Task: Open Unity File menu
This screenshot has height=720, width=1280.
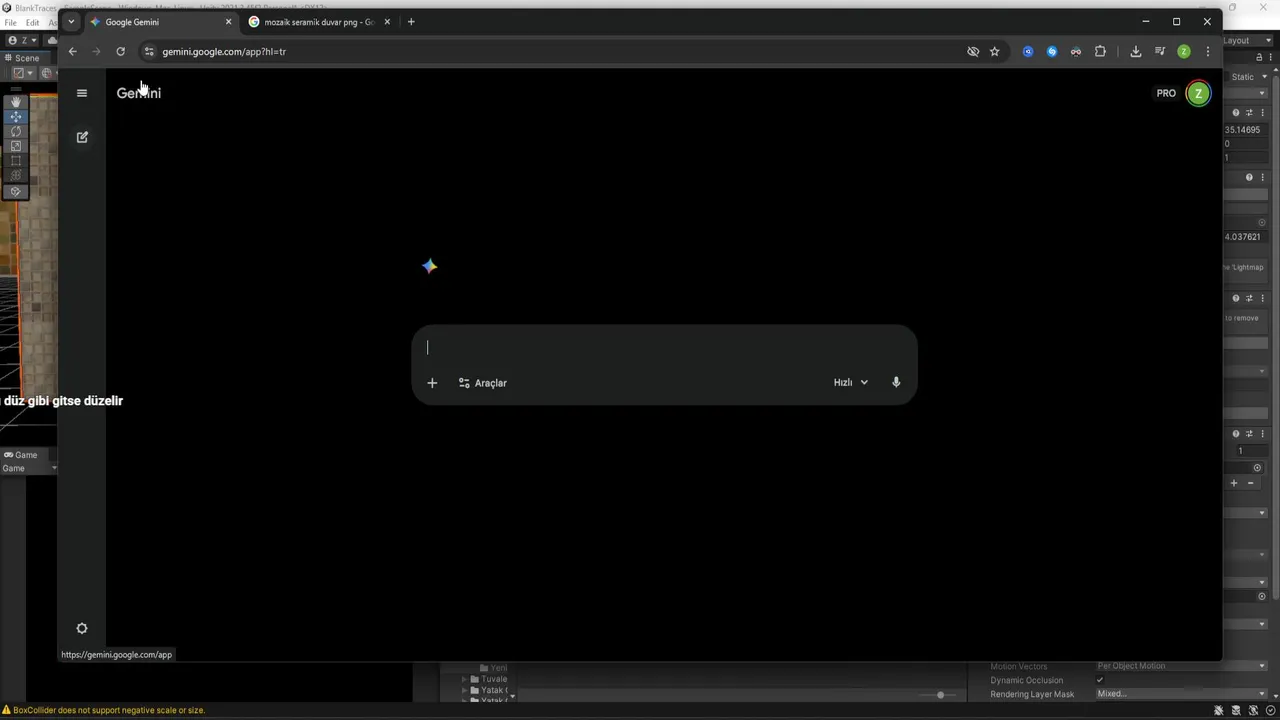Action: tap(10, 22)
